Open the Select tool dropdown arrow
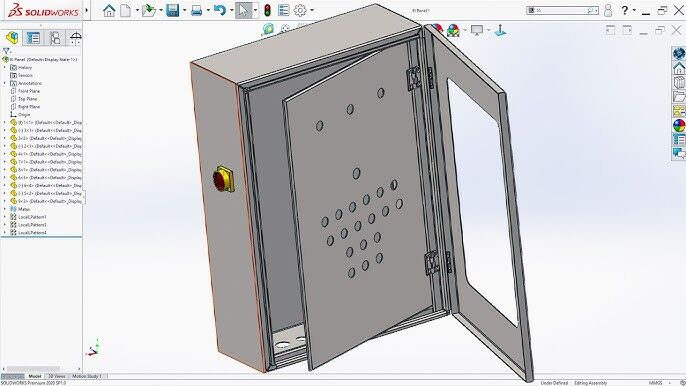Viewport: 686px width, 386px height. (256, 10)
